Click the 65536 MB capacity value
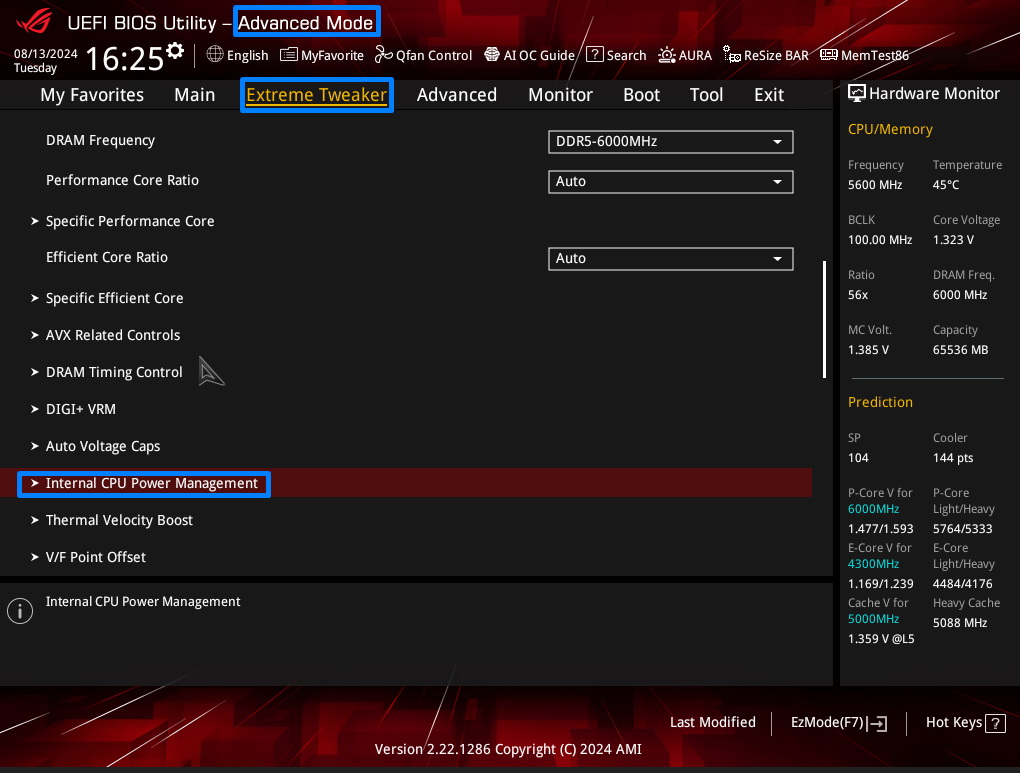 (960, 350)
